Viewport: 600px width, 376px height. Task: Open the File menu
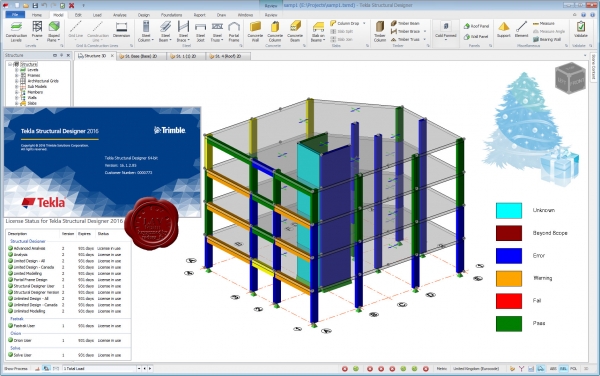15,15
